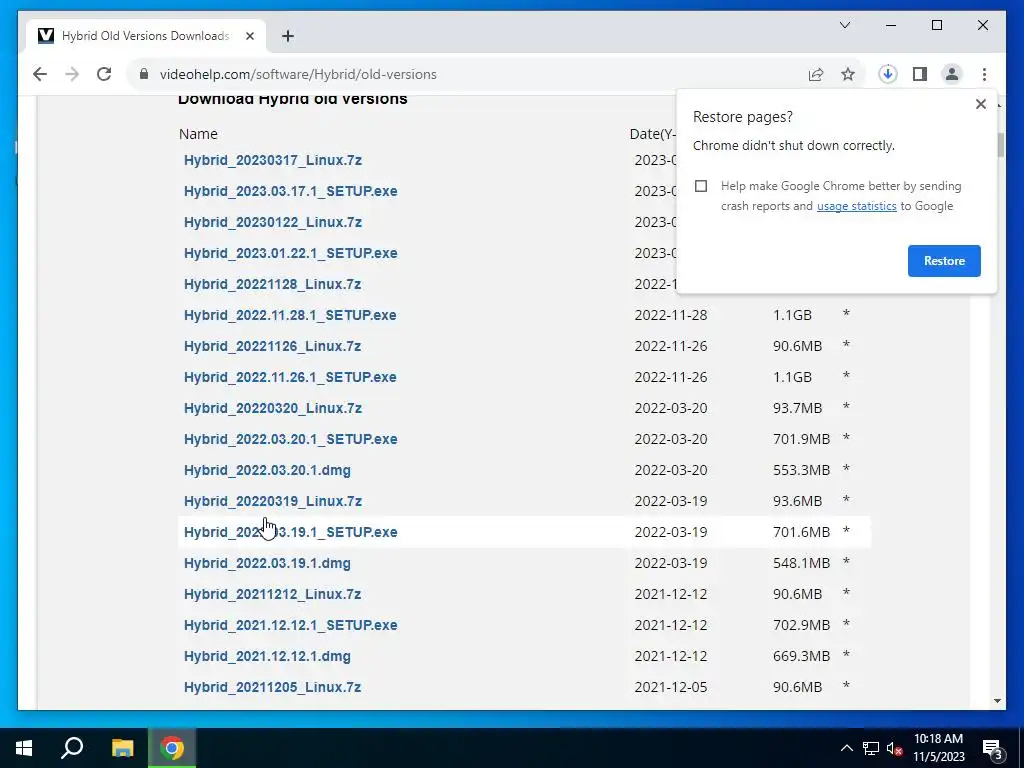
Task: Open Windows taskbar search
Action: tap(72, 748)
